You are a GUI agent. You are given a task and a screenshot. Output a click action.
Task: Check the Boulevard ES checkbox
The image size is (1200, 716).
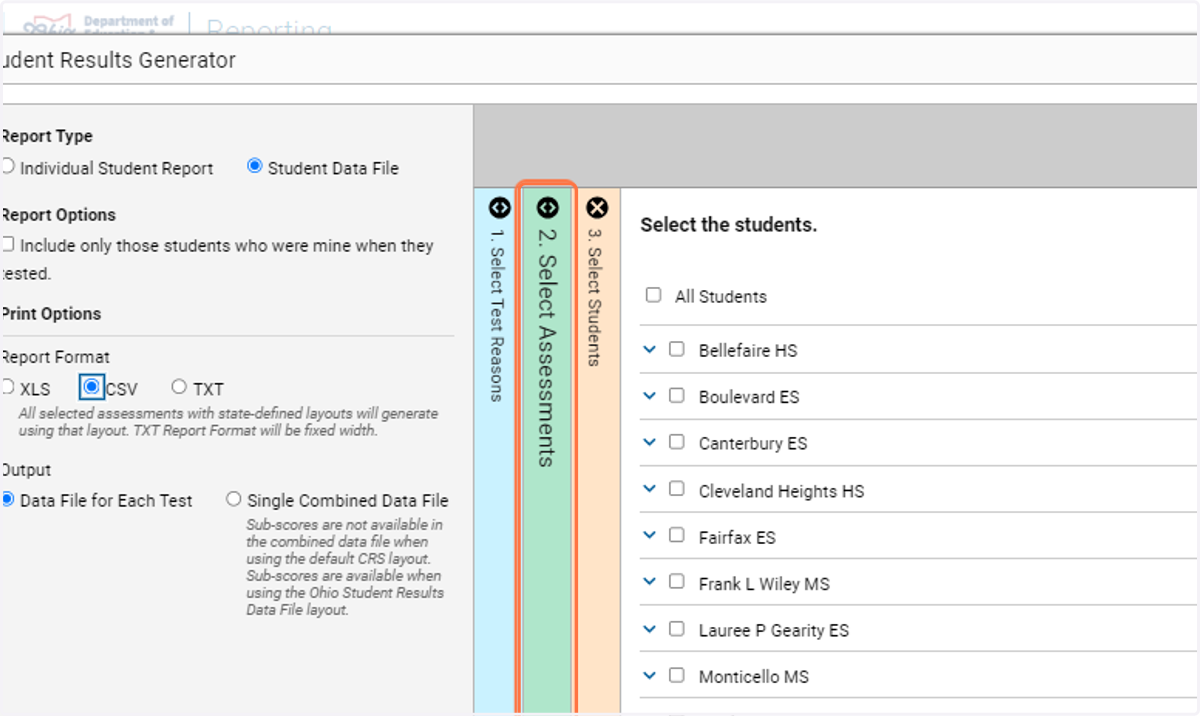(677, 395)
